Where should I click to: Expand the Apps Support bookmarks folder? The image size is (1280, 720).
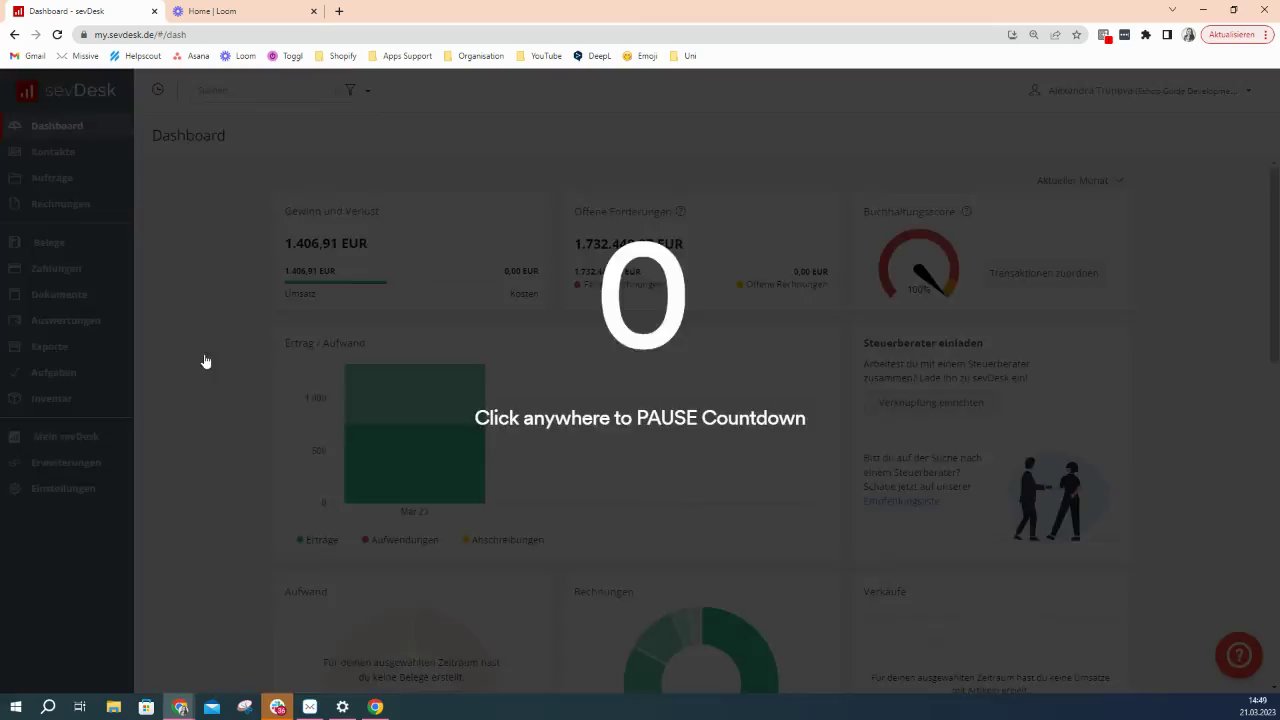click(400, 56)
